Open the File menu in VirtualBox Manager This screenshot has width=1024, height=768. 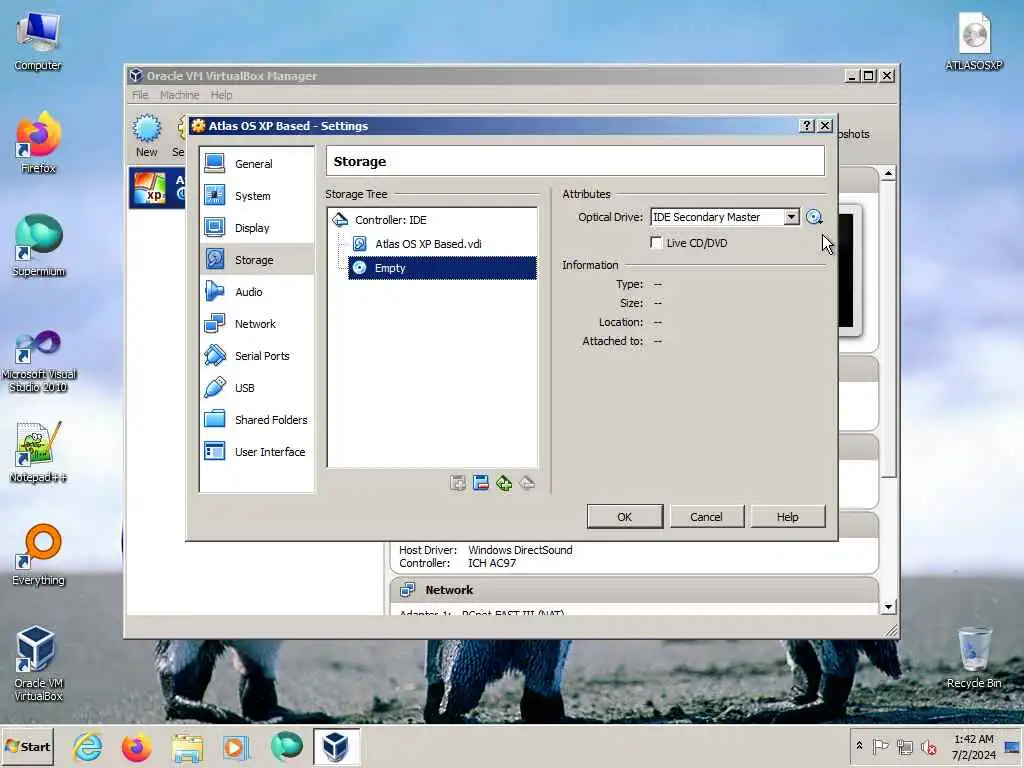tap(140, 95)
